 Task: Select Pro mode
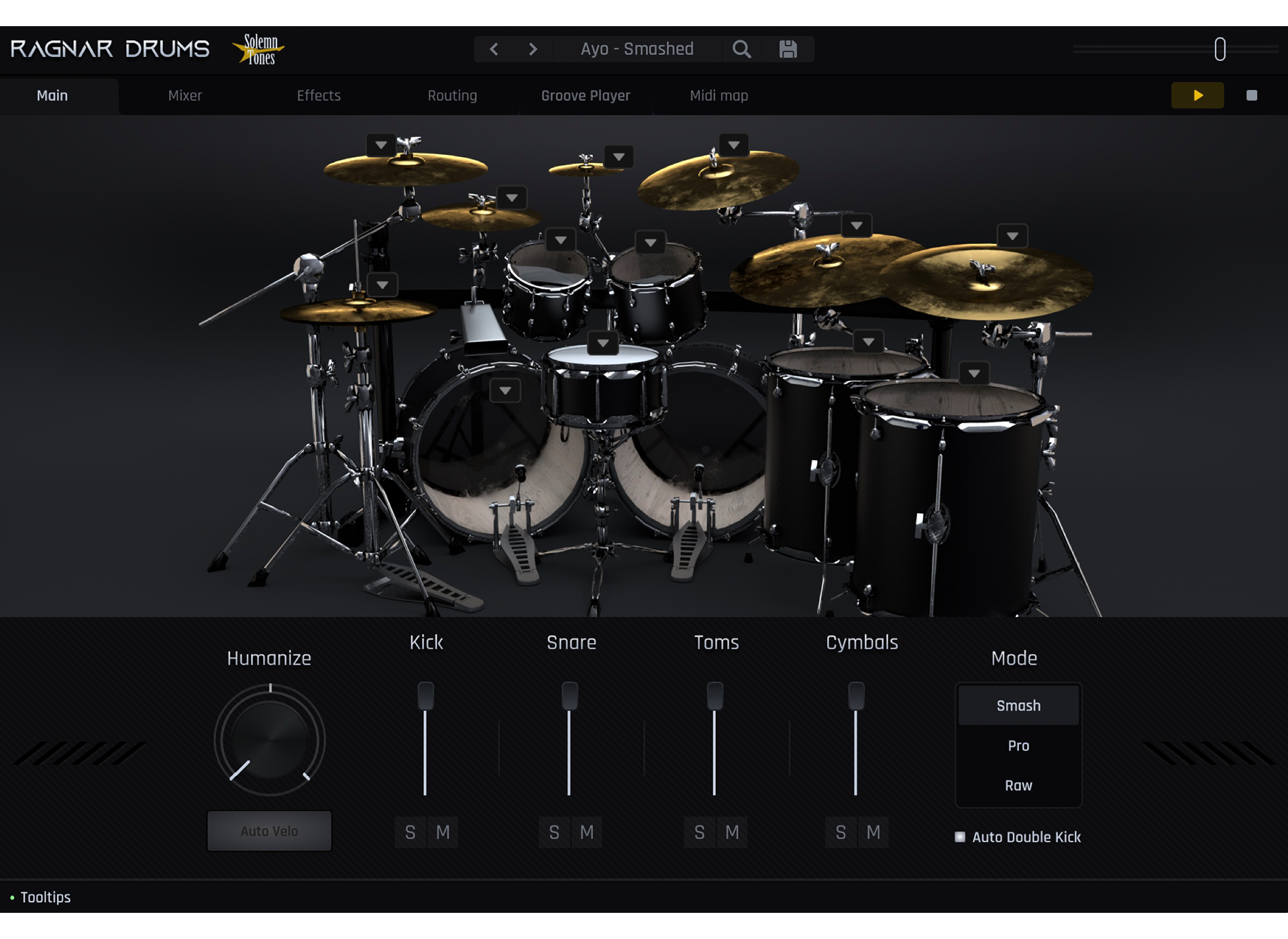1018,746
